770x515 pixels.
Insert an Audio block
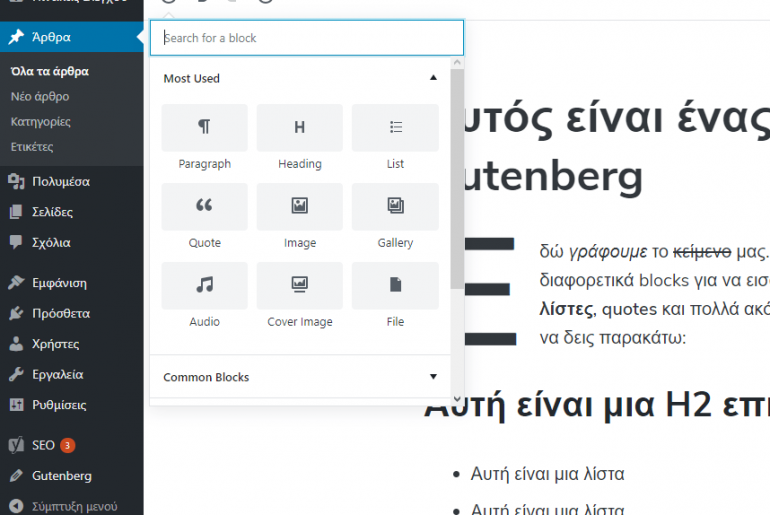click(x=204, y=296)
